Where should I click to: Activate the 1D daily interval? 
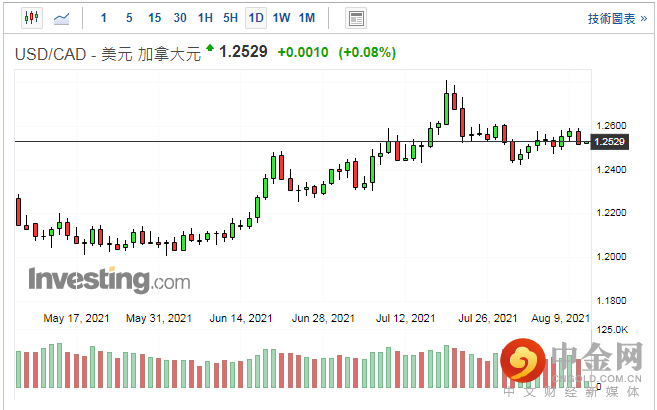[256, 18]
